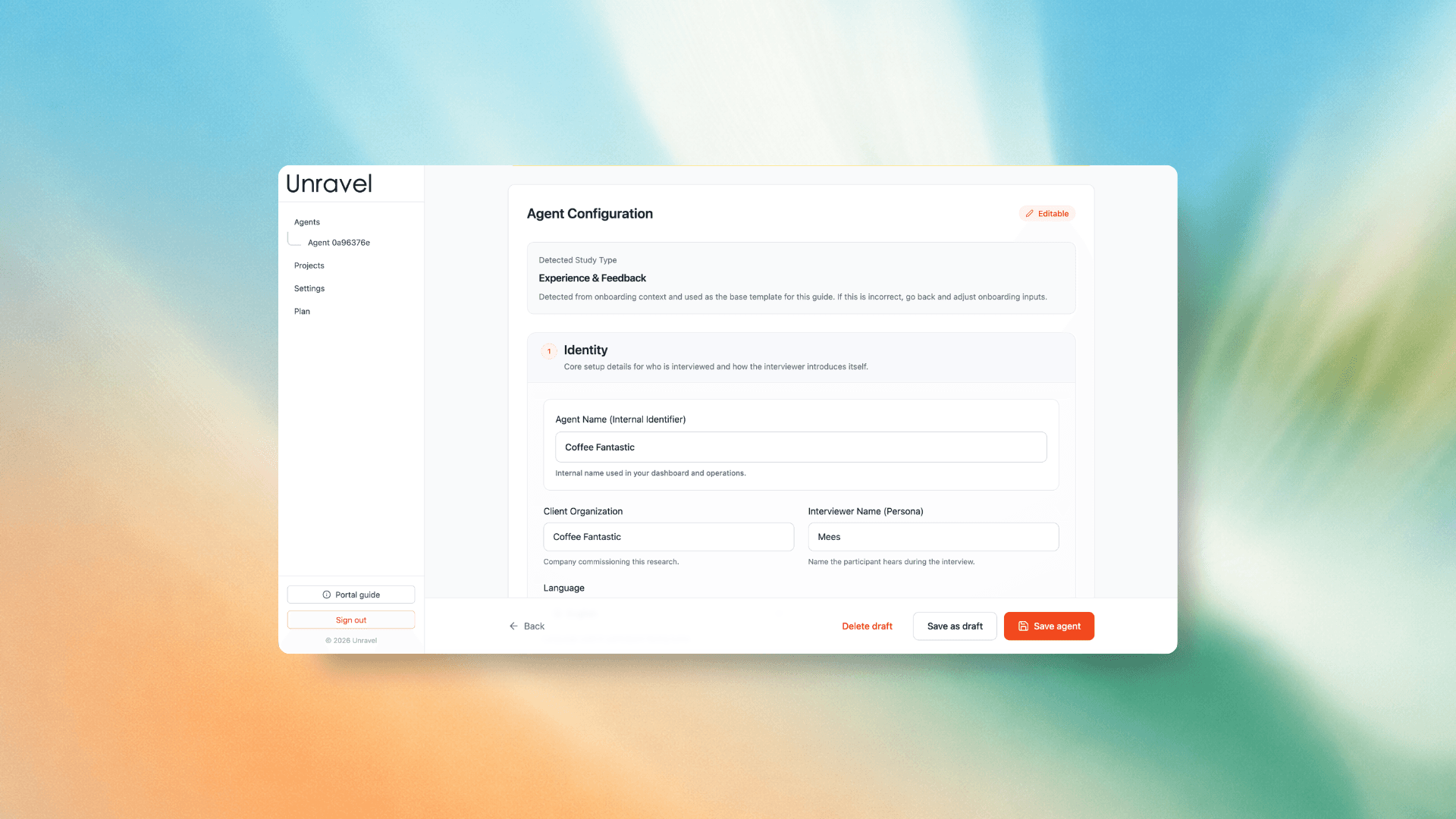Navigate to Projects in the sidebar

[x=309, y=265]
